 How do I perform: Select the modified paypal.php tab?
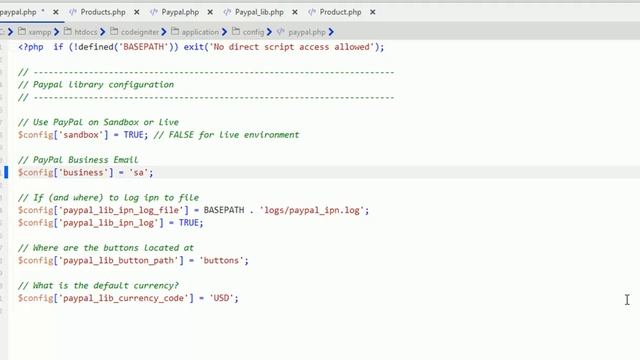18,12
